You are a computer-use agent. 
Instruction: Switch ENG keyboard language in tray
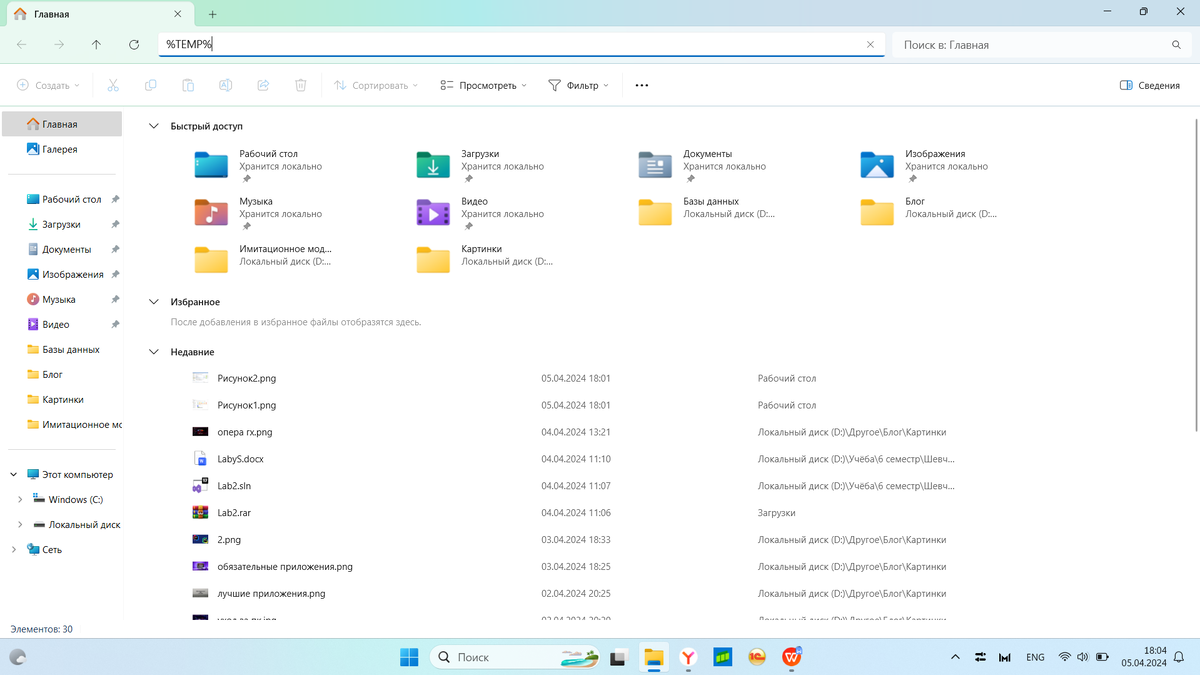coord(1035,657)
